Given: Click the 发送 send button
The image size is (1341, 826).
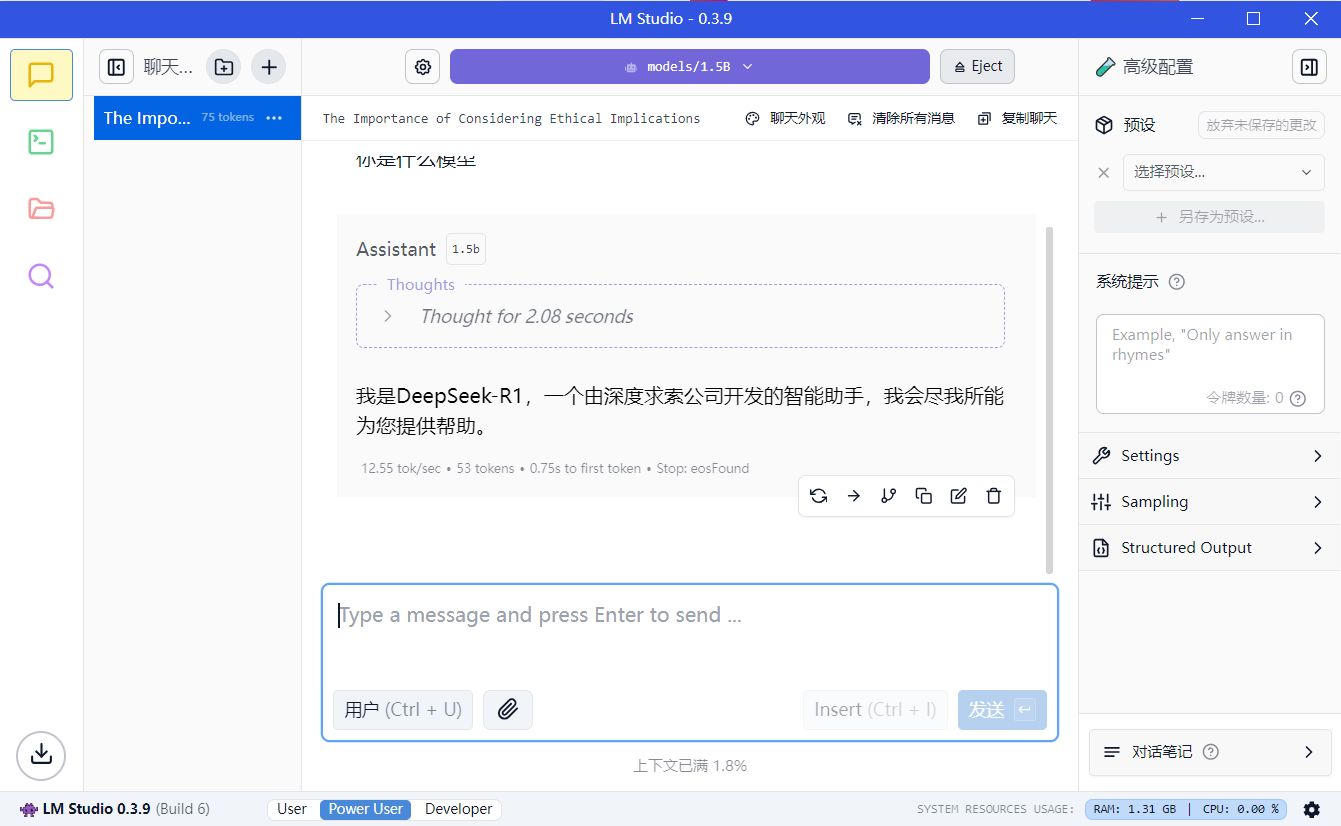Looking at the screenshot, I should tap(1002, 710).
